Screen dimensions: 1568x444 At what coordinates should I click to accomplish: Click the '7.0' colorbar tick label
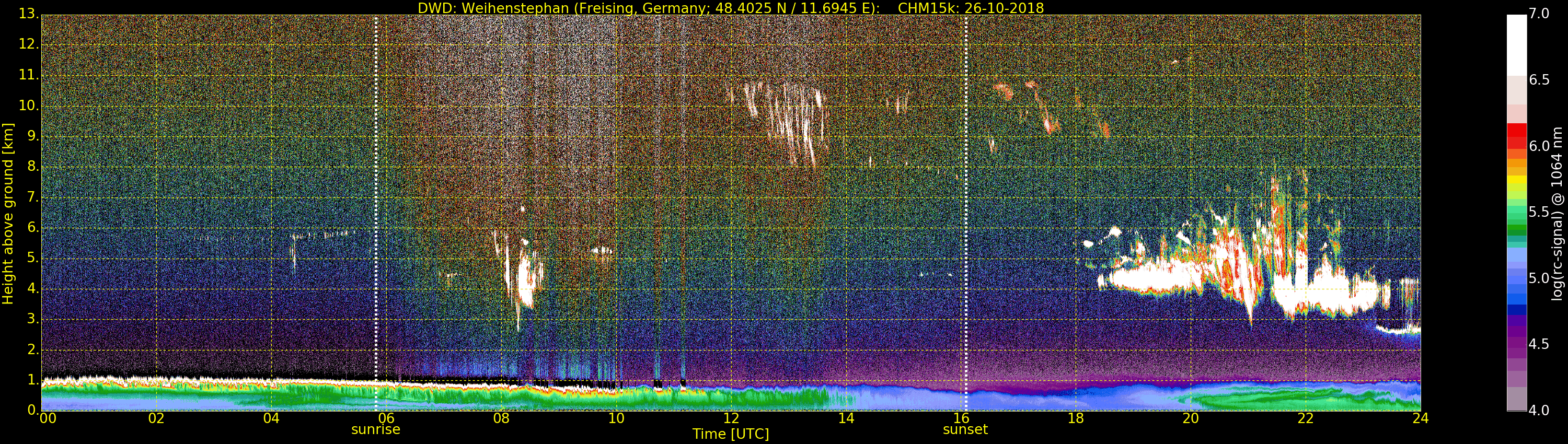click(x=1539, y=14)
